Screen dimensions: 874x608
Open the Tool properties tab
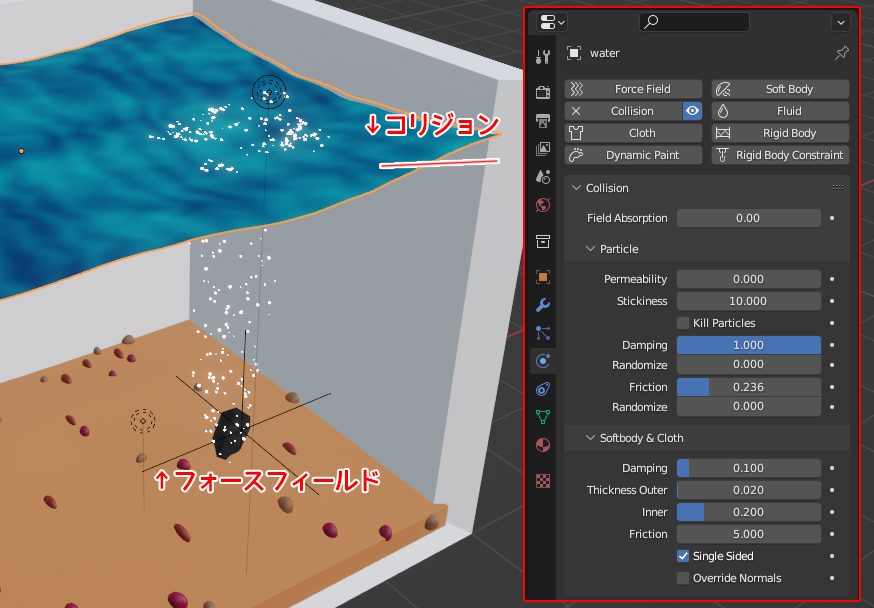click(543, 57)
